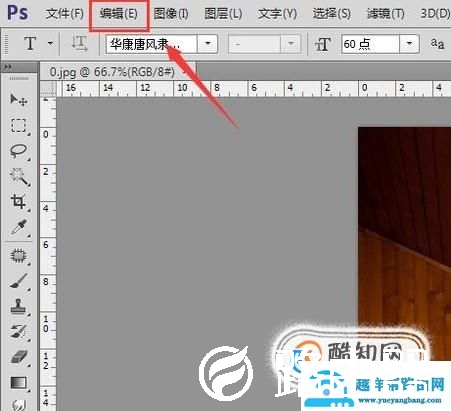Click the font size field 60 点
451x411 pixels.
tap(370, 44)
